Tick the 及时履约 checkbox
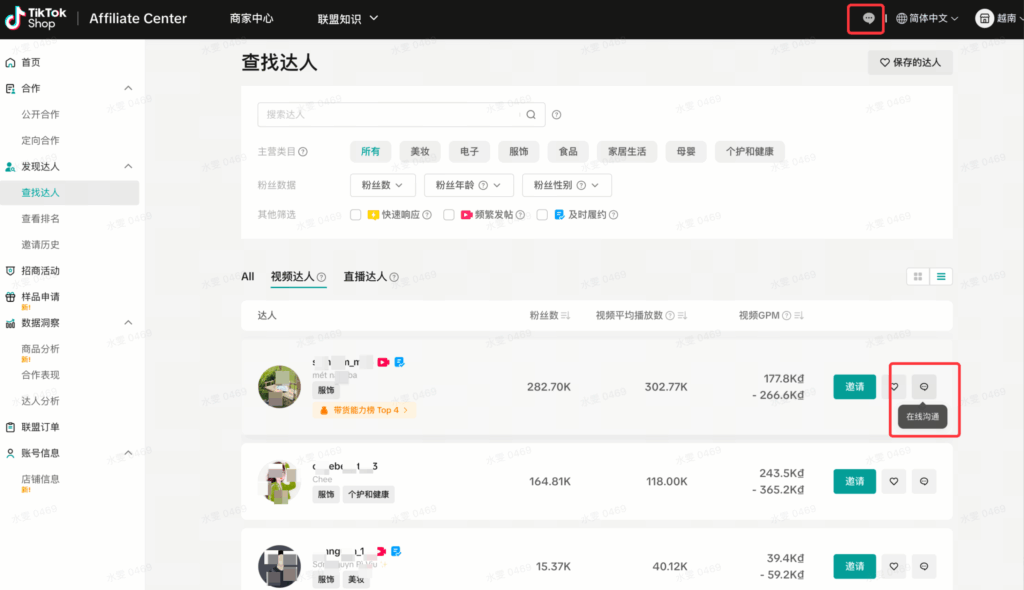Image resolution: width=1024 pixels, height=590 pixels. (x=542, y=214)
